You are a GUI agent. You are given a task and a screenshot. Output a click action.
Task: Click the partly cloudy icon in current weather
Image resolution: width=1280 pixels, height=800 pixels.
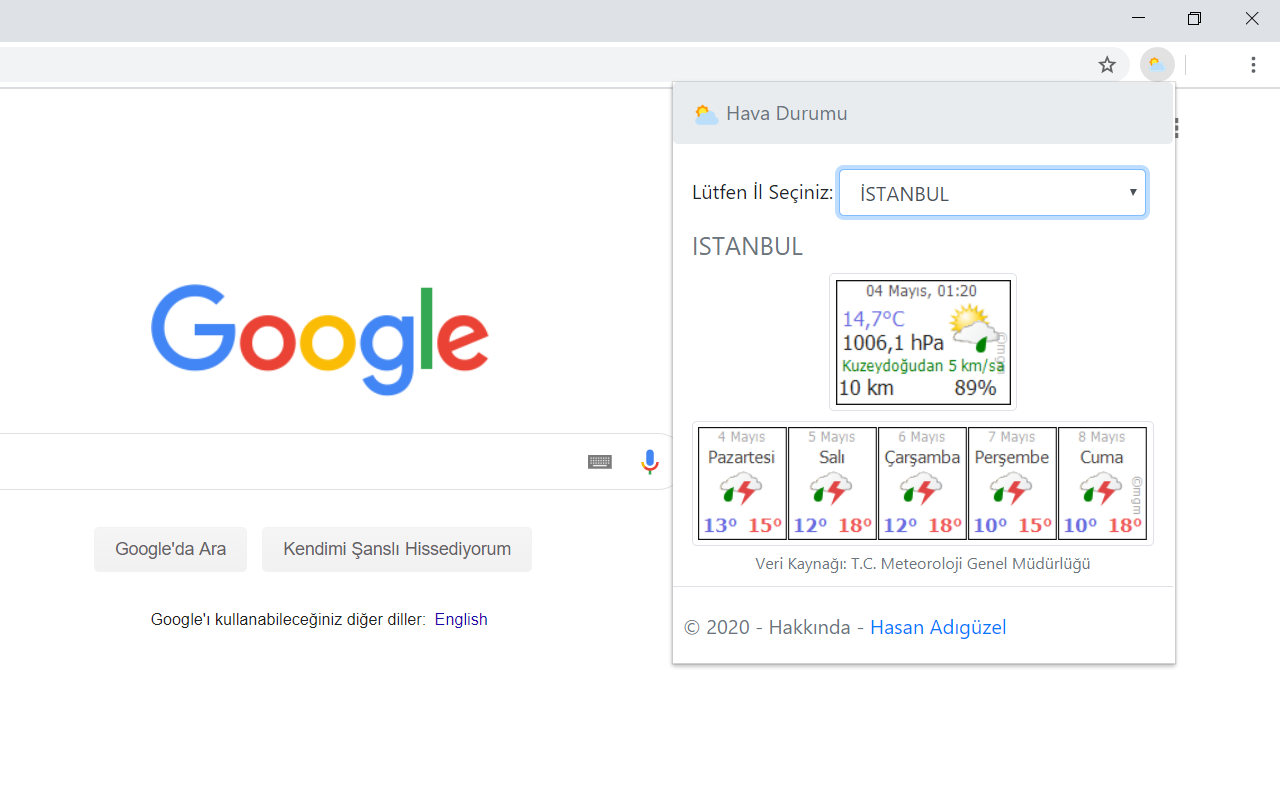(x=973, y=328)
